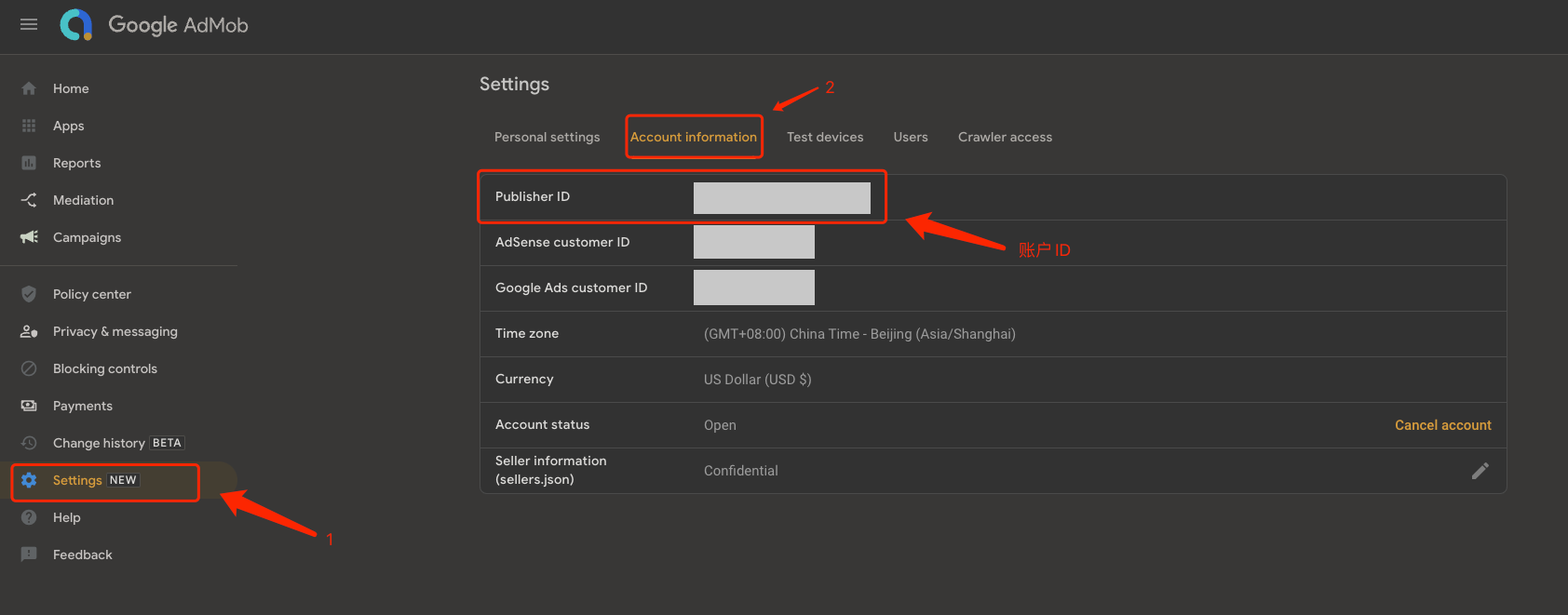Viewport: 1568px width, 615px height.
Task: Click the account status value Open
Action: pos(720,425)
